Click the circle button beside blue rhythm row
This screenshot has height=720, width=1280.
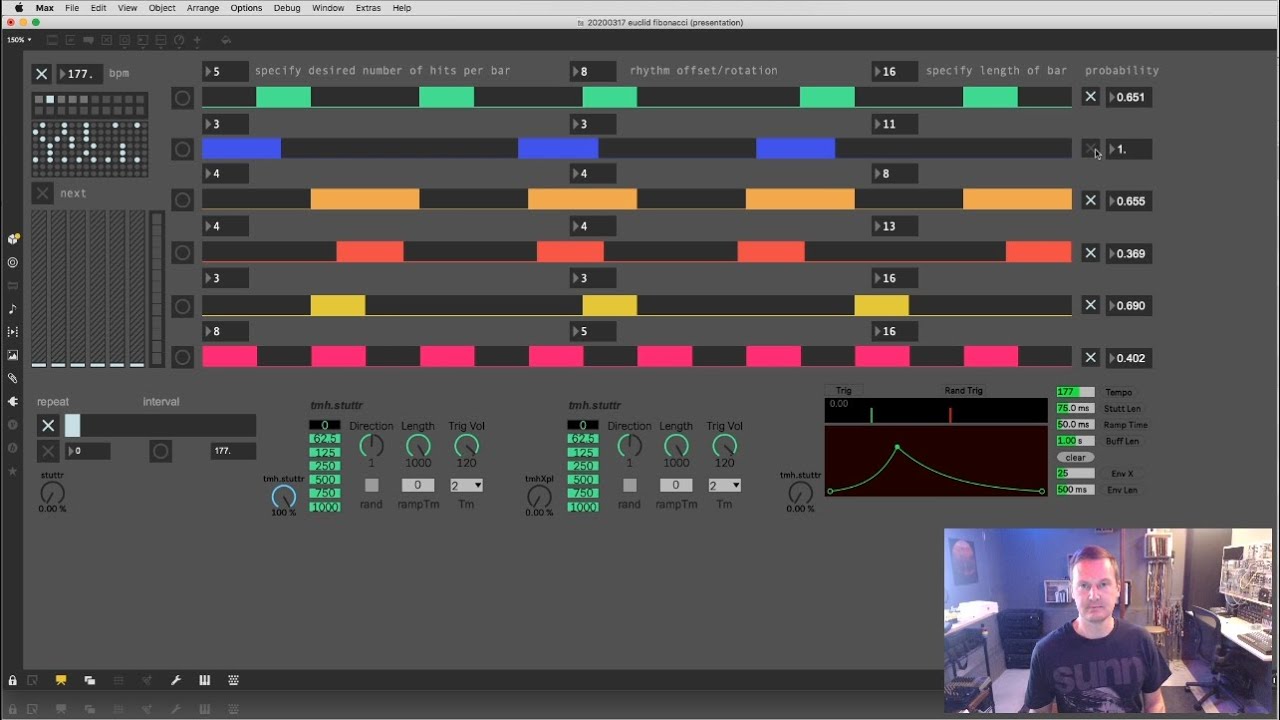[182, 150]
